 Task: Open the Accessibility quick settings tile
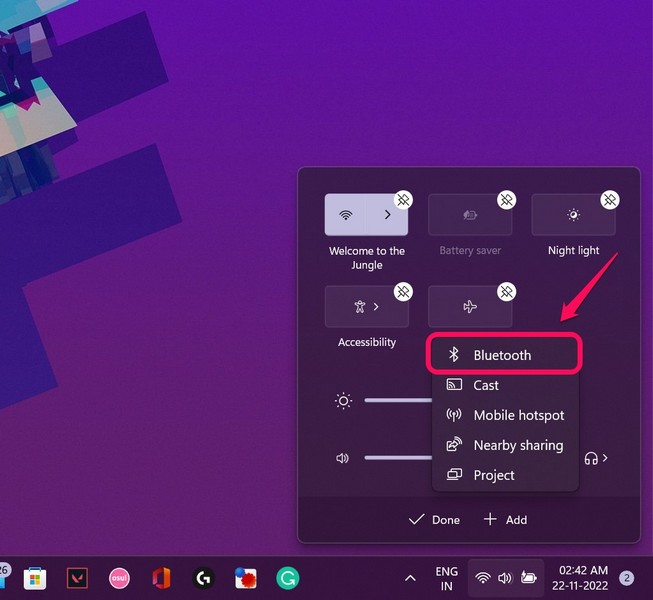tap(366, 307)
